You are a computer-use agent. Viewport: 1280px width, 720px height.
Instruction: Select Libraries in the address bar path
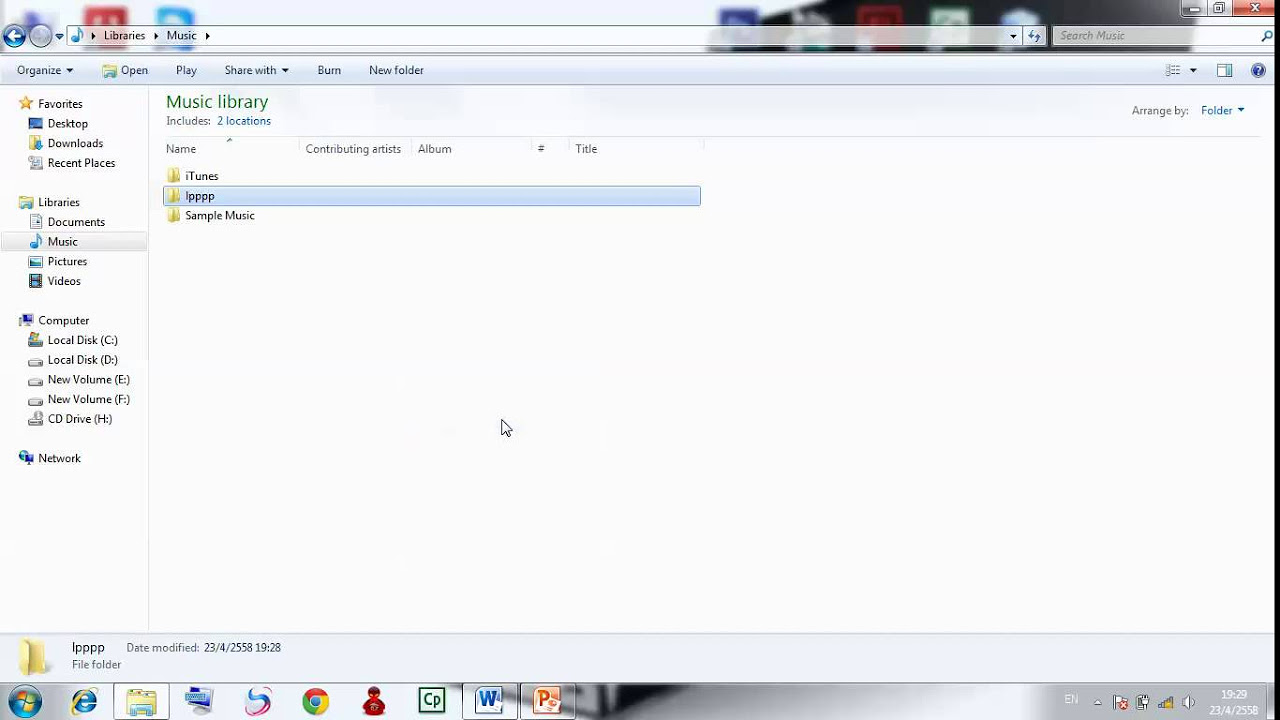pos(124,36)
